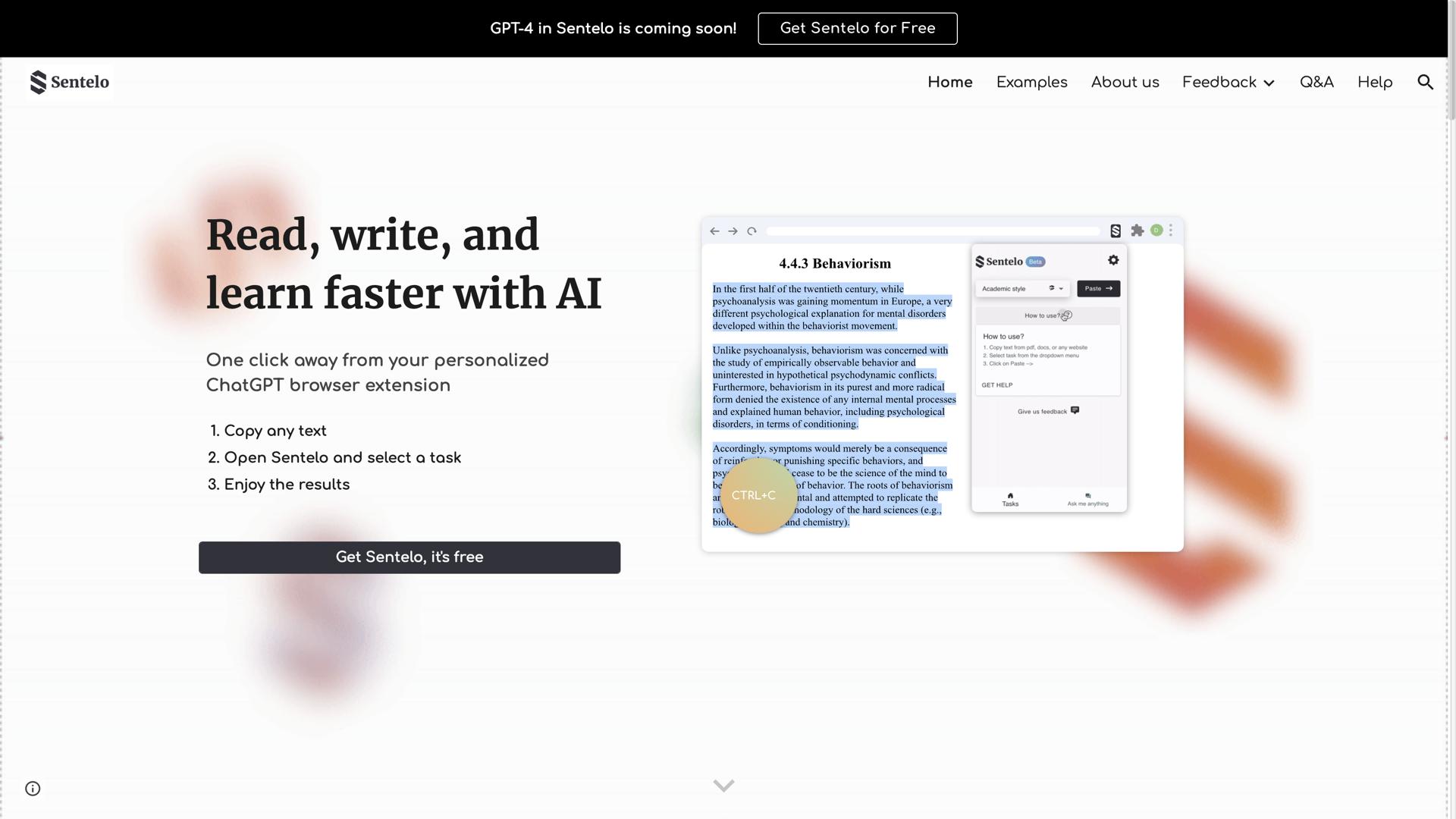Click the page's vertical scrollbar thumb
The image size is (1456, 819).
point(1451,61)
